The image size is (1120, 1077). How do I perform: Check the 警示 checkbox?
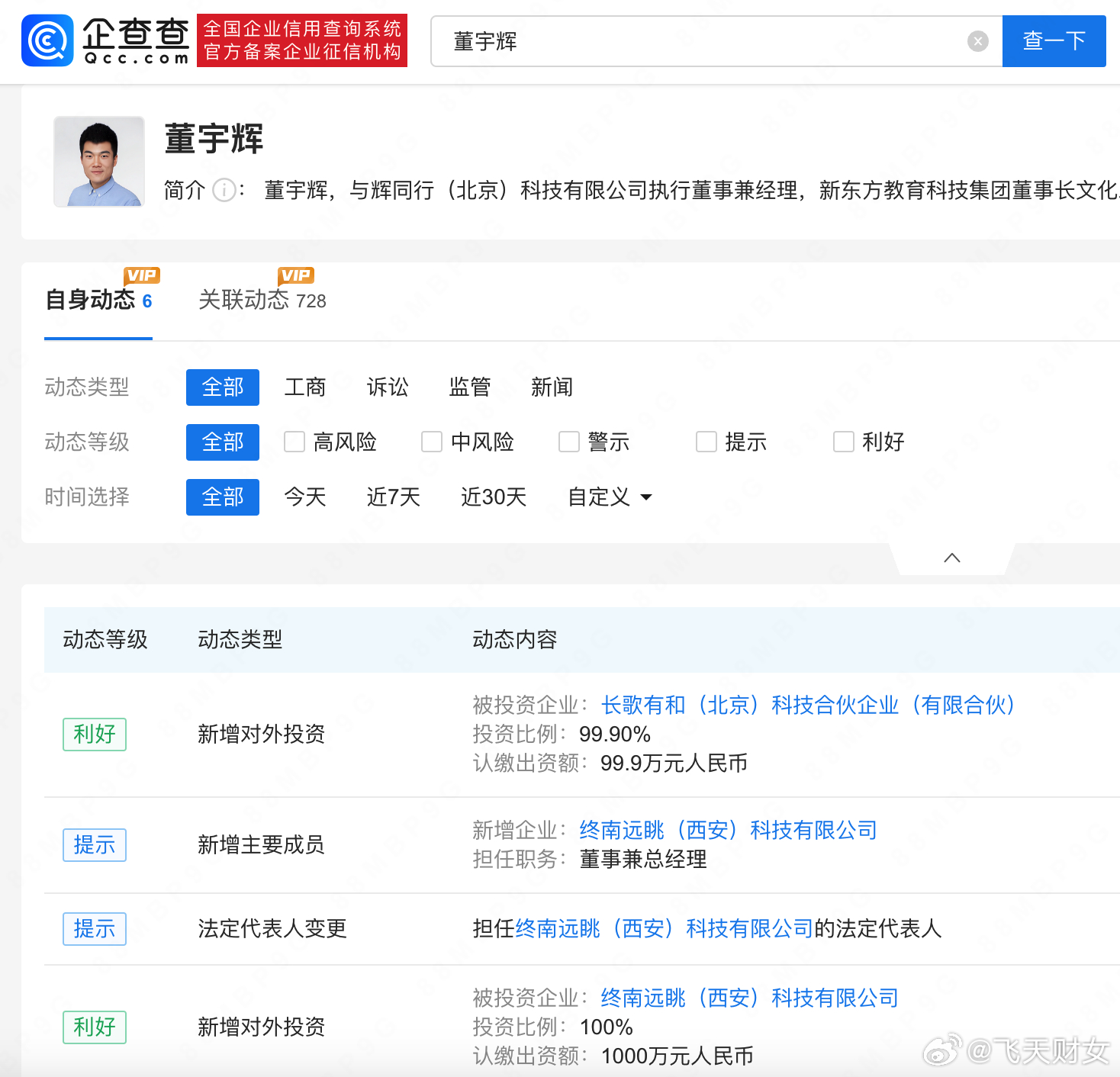point(569,442)
